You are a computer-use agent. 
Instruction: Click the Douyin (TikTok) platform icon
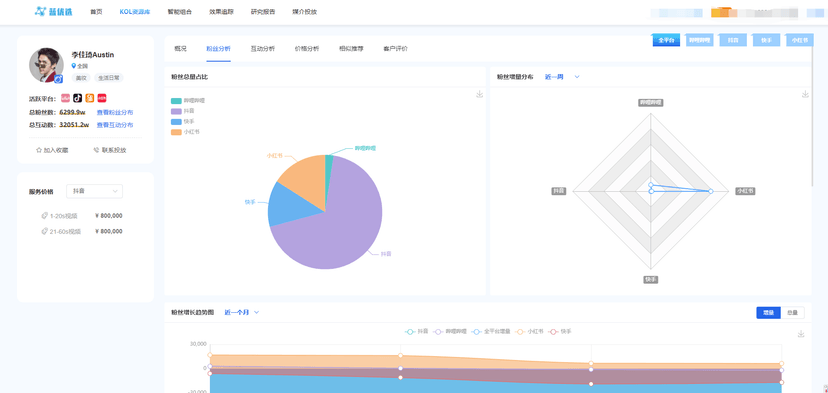click(78, 98)
